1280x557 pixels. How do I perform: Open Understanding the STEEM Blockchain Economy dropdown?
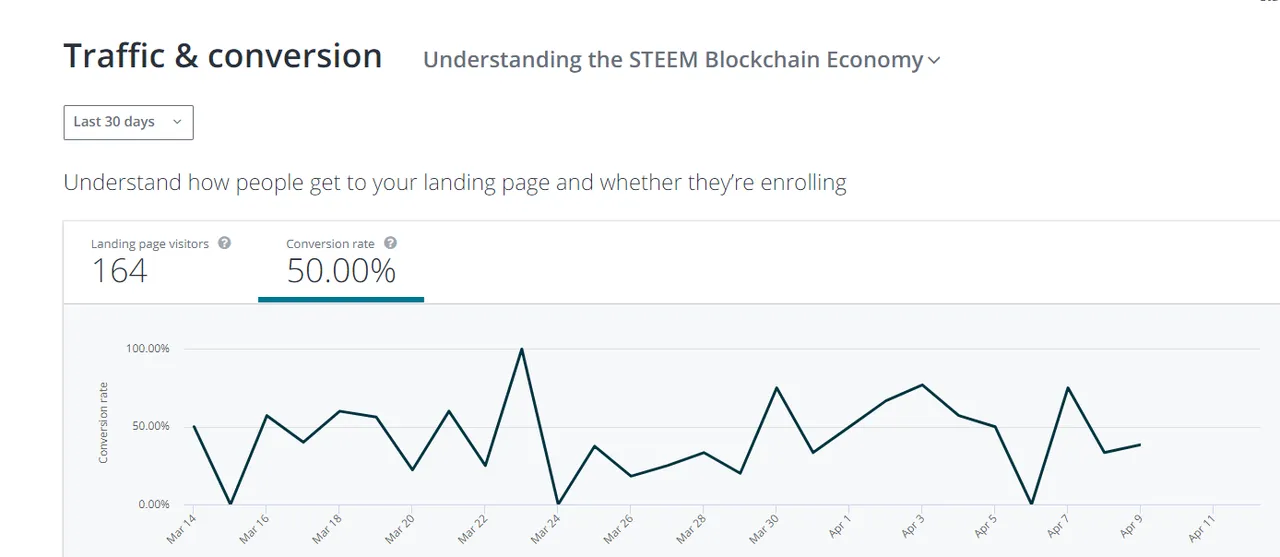(682, 59)
